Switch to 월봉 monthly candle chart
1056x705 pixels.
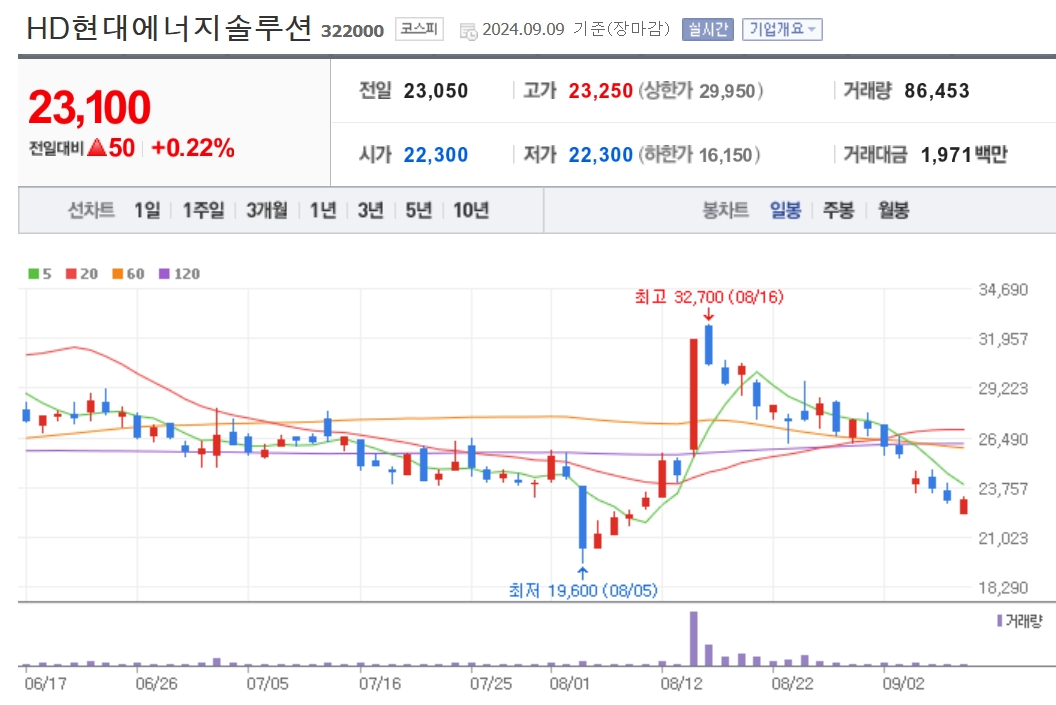(x=893, y=210)
